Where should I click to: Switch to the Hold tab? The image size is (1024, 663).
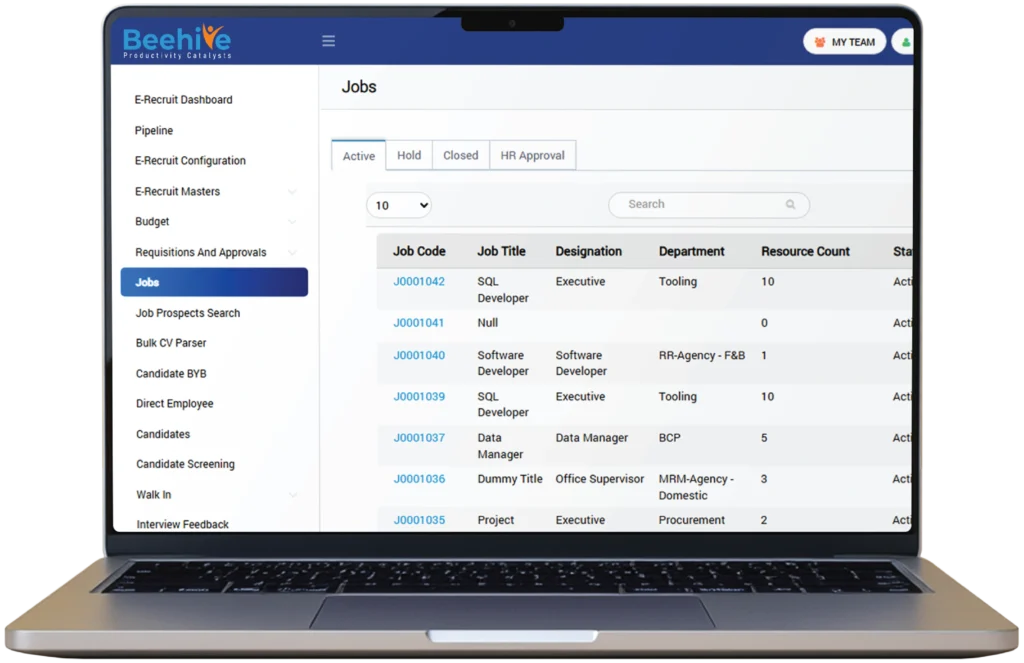[409, 155]
